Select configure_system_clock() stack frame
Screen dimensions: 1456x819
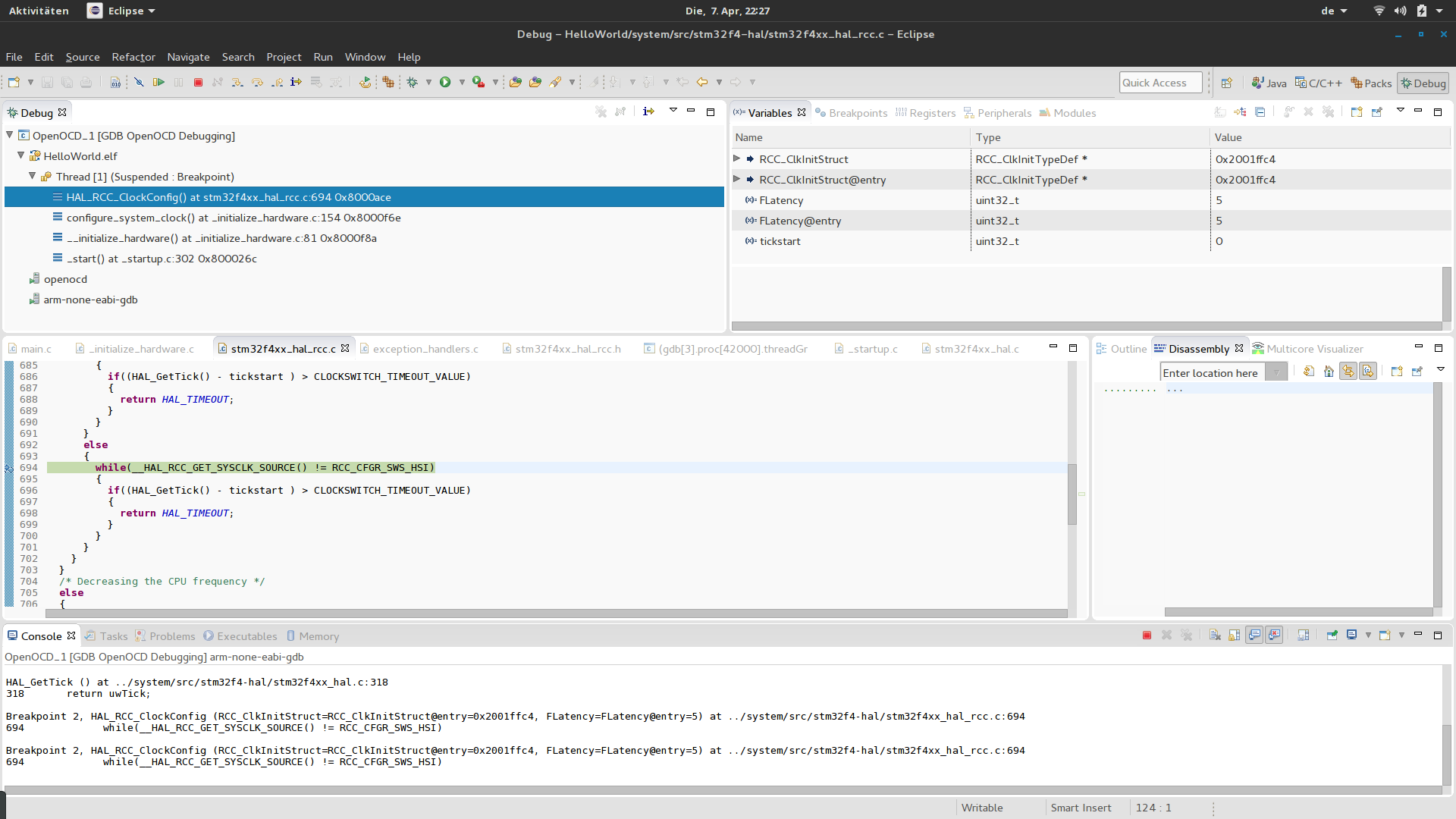234,218
